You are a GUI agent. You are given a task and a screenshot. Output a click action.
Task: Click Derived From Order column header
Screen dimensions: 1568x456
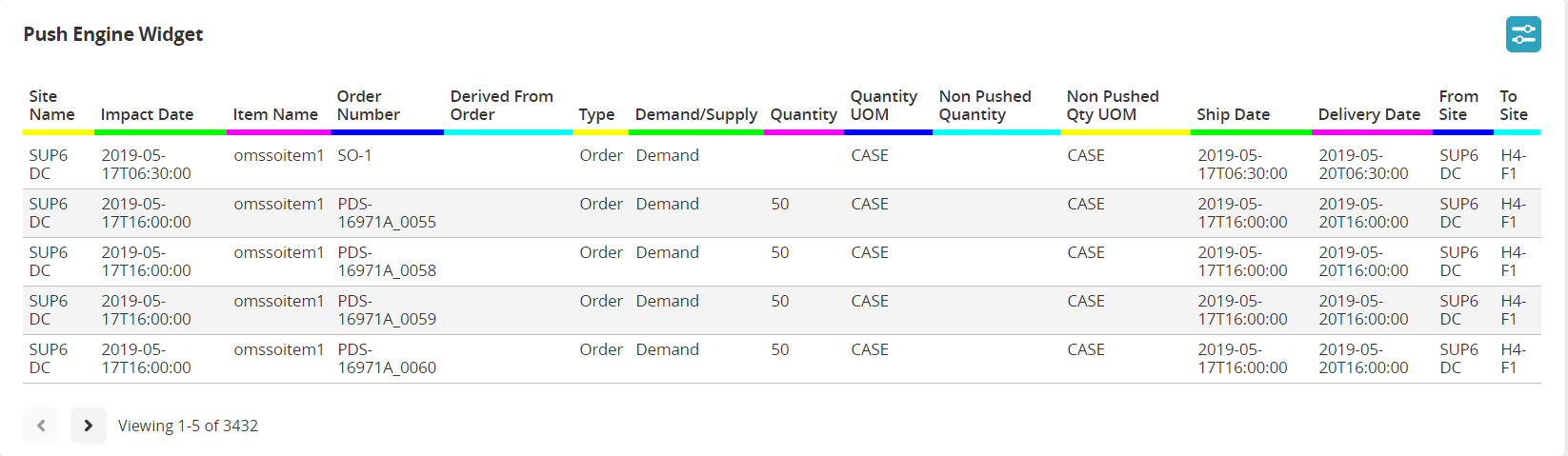[501, 106]
